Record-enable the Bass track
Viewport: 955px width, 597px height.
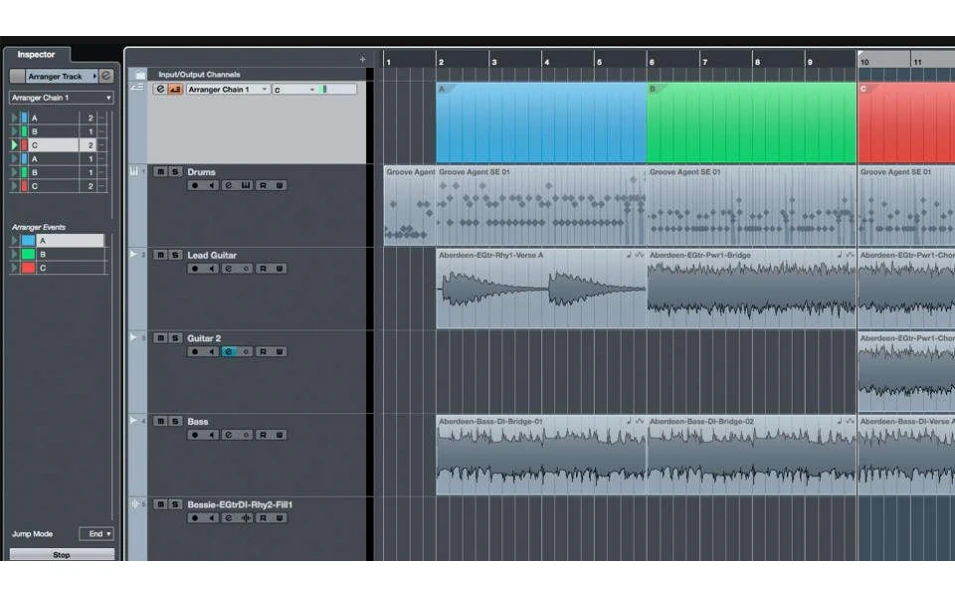(195, 435)
